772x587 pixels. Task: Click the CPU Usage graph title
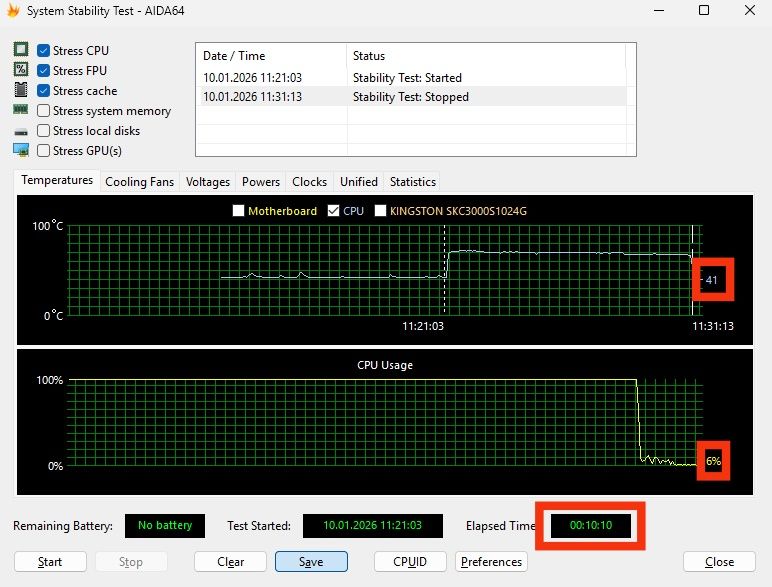pos(385,365)
